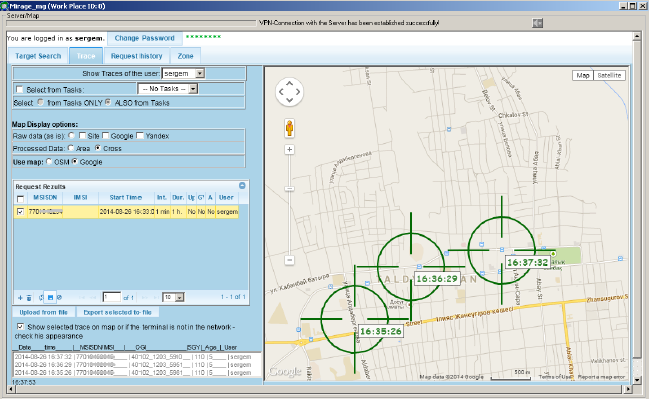Viewport: 649px width, 399px height.
Task: Go to first page of request results
Action: click(82, 297)
